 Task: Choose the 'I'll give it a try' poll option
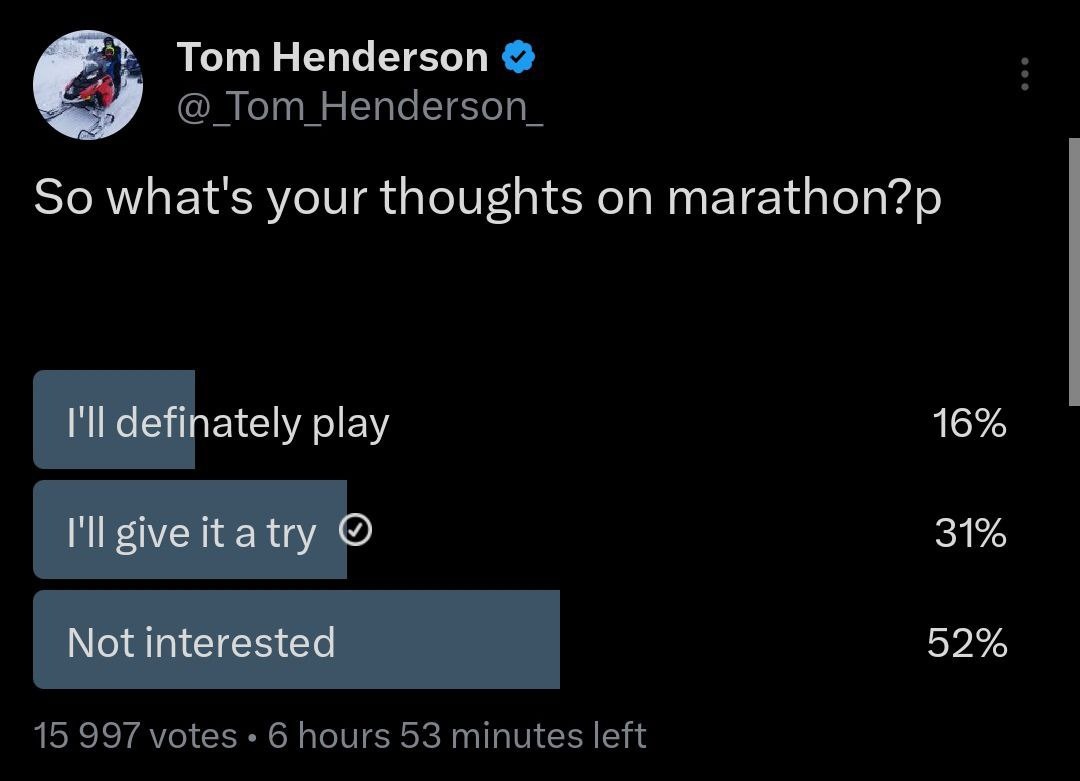pyautogui.click(x=191, y=533)
